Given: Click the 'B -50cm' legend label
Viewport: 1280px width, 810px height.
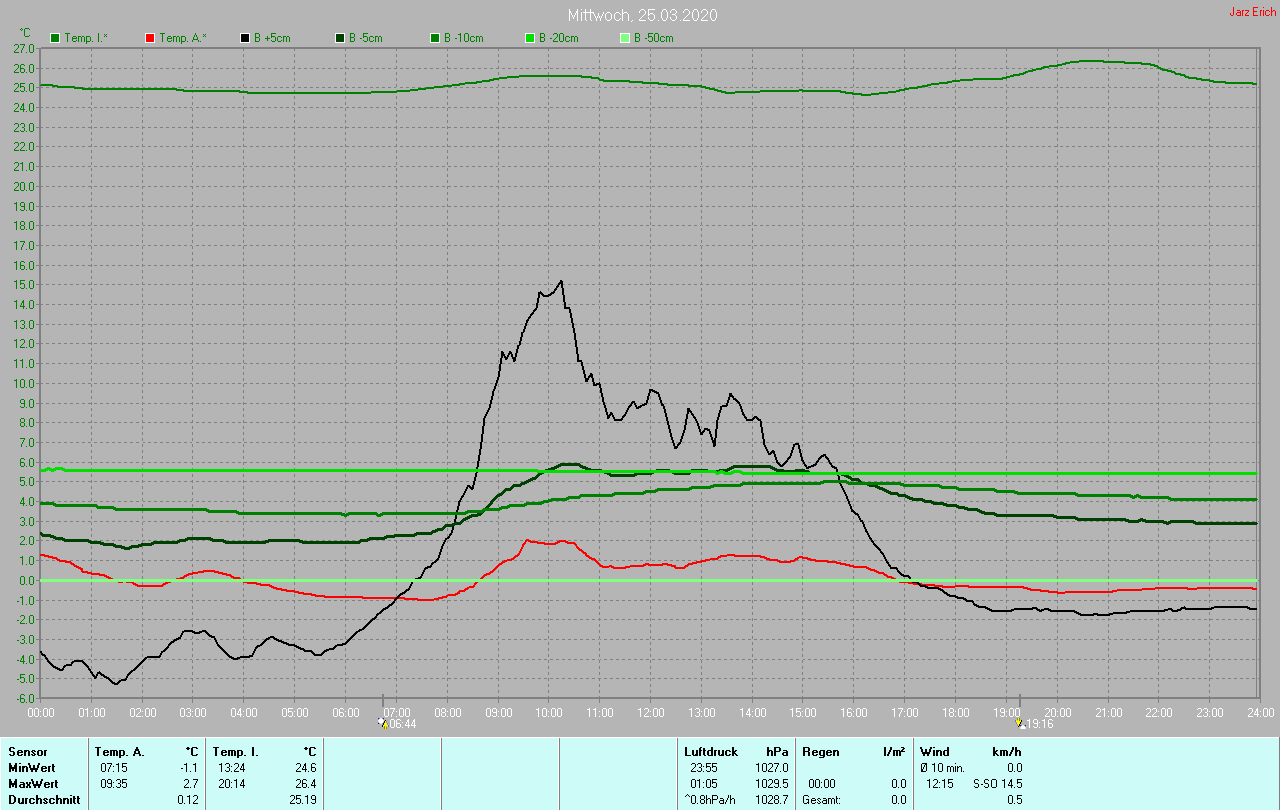Looking at the screenshot, I should [x=654, y=38].
